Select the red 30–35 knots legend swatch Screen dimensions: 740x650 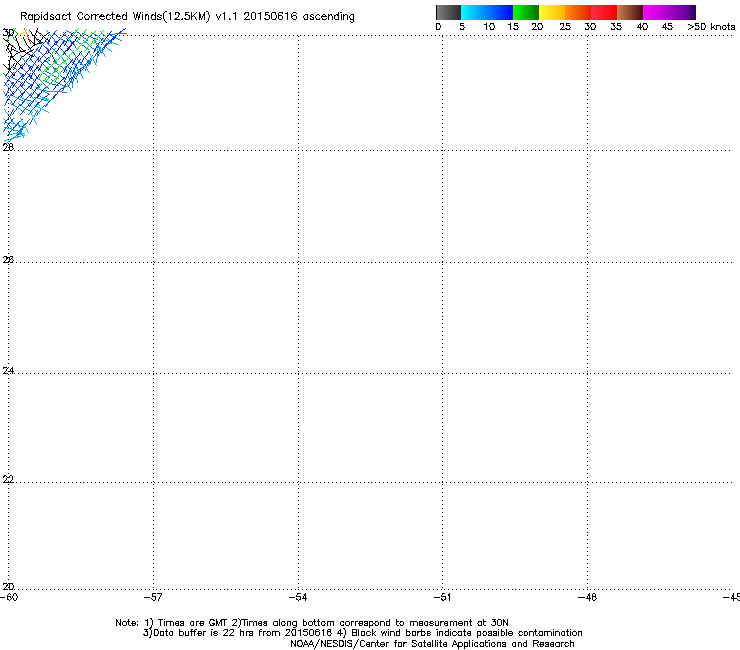[x=604, y=12]
